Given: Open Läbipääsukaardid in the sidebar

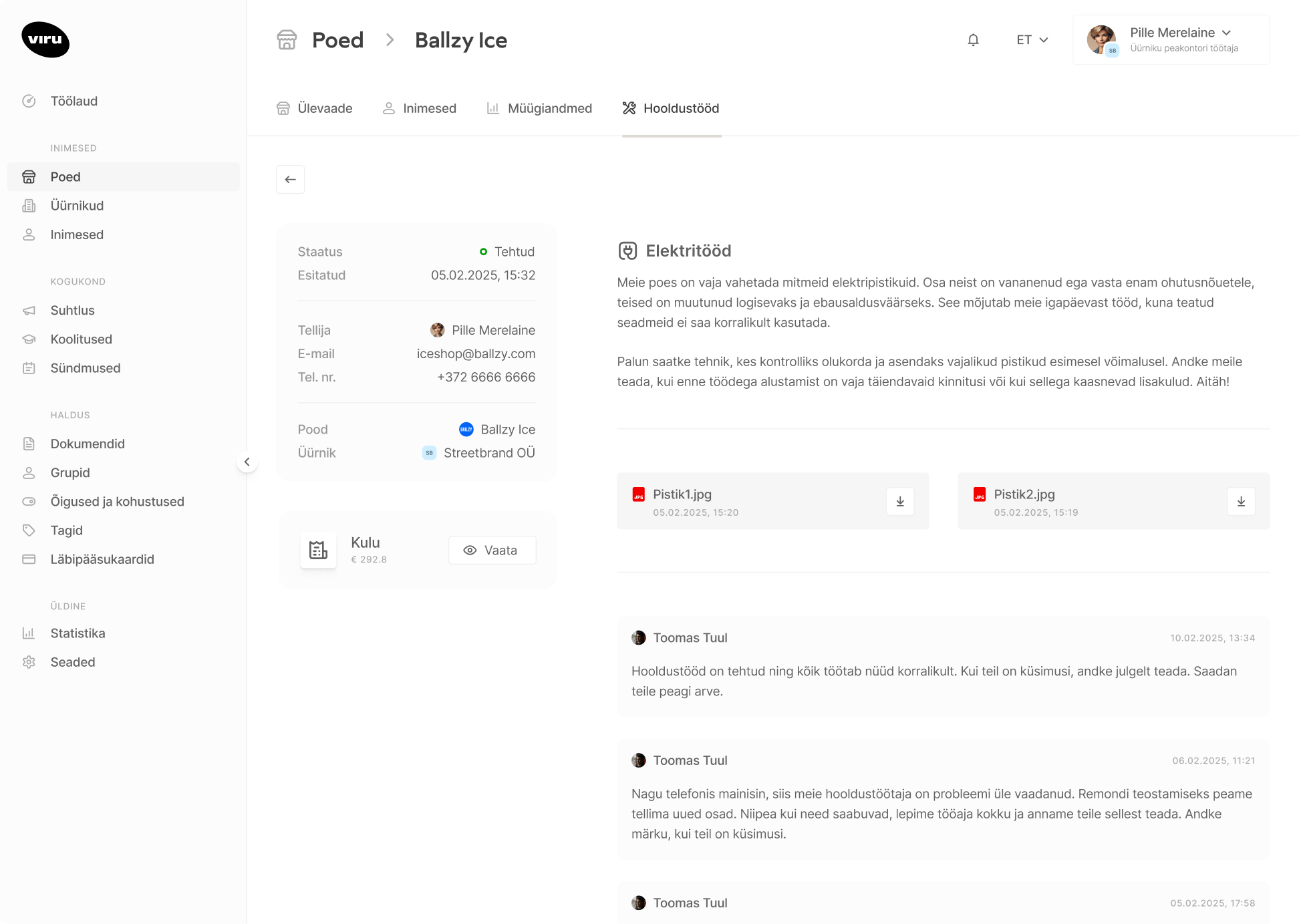Looking at the screenshot, I should [102, 559].
